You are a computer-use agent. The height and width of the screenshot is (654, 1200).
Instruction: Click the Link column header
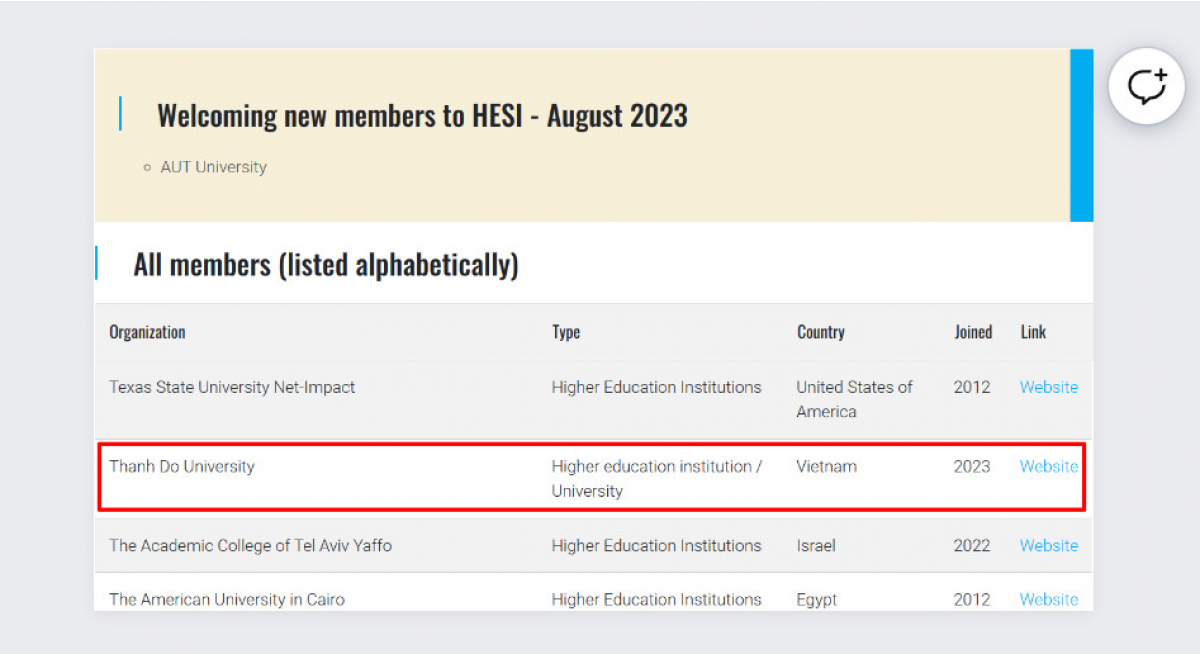point(1033,332)
